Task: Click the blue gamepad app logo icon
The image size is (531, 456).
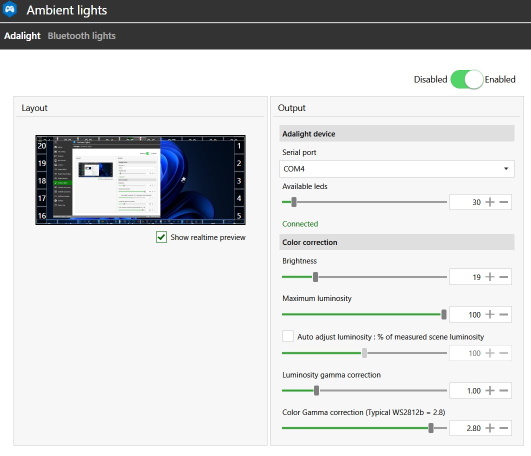Action: [9, 9]
